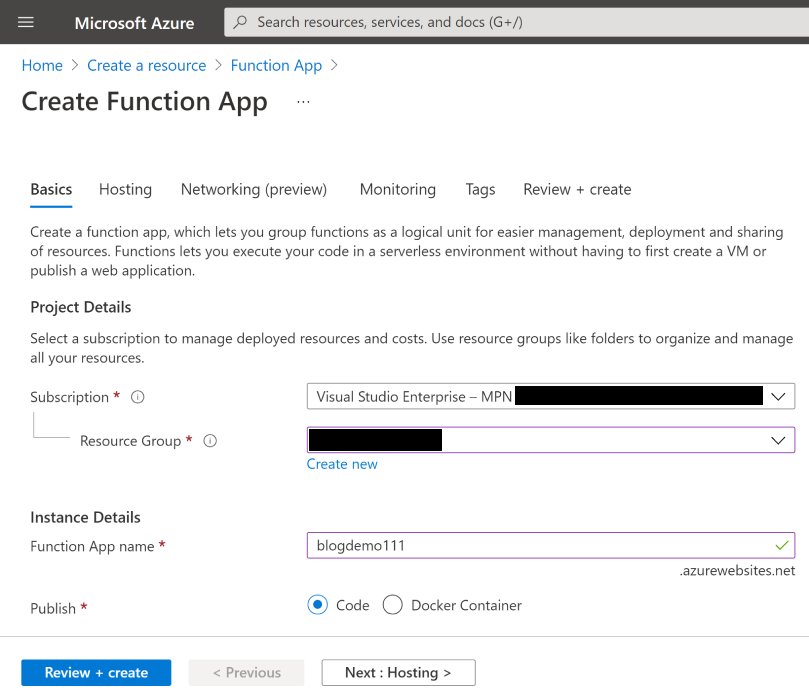
Task: Click Next : Hosting button
Action: [398, 672]
